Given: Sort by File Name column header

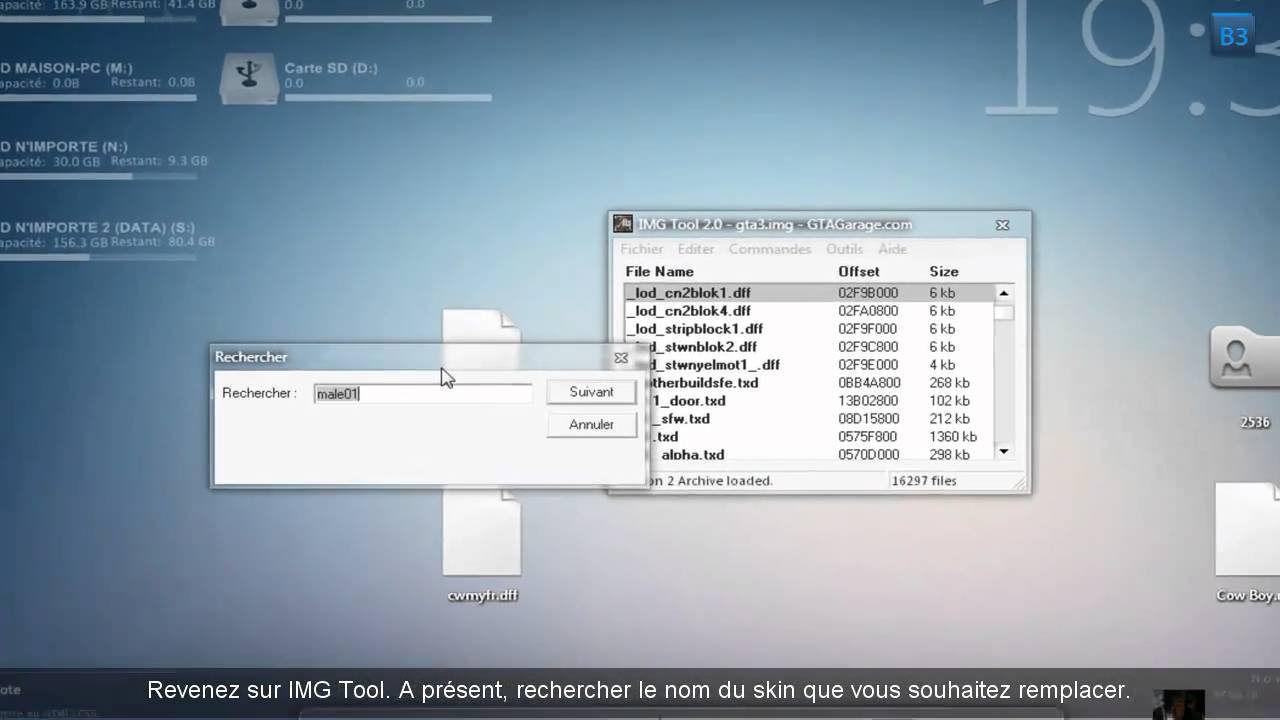Looking at the screenshot, I should (x=659, y=272).
